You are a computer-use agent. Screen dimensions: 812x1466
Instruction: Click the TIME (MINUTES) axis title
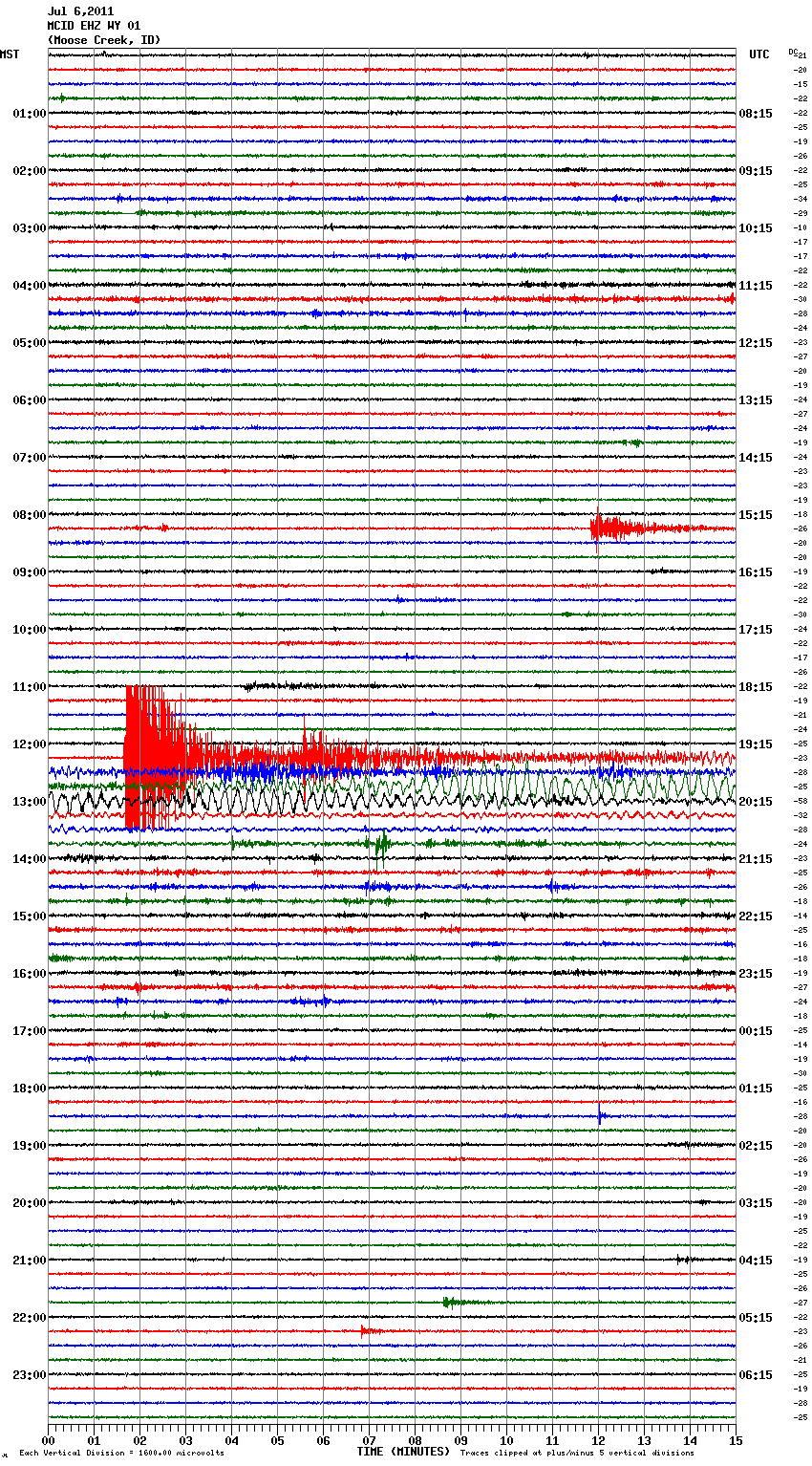tap(403, 1452)
